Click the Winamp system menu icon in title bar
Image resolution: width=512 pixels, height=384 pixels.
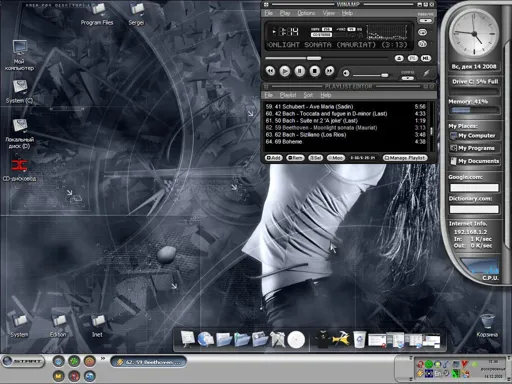coord(266,4)
